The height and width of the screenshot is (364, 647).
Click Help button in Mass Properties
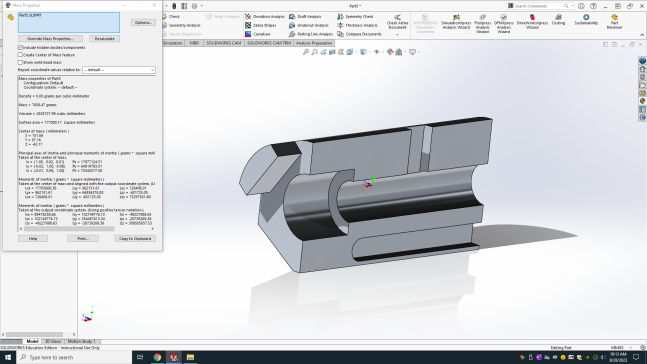click(33, 239)
